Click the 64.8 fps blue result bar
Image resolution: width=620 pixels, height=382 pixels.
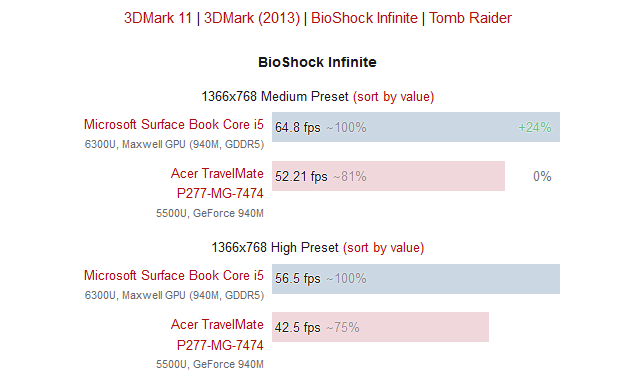pyautogui.click(x=416, y=127)
